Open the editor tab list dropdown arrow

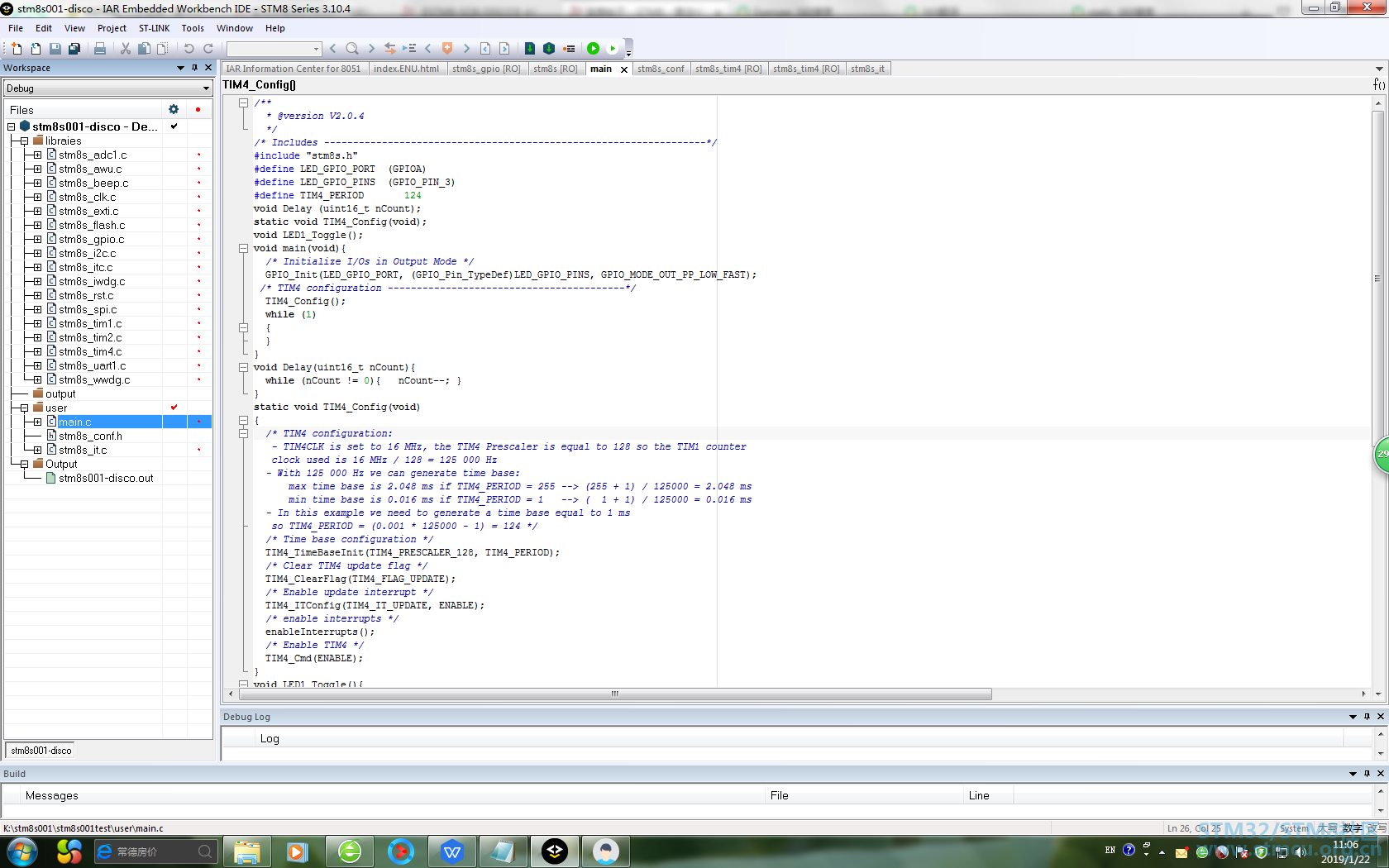(1379, 69)
